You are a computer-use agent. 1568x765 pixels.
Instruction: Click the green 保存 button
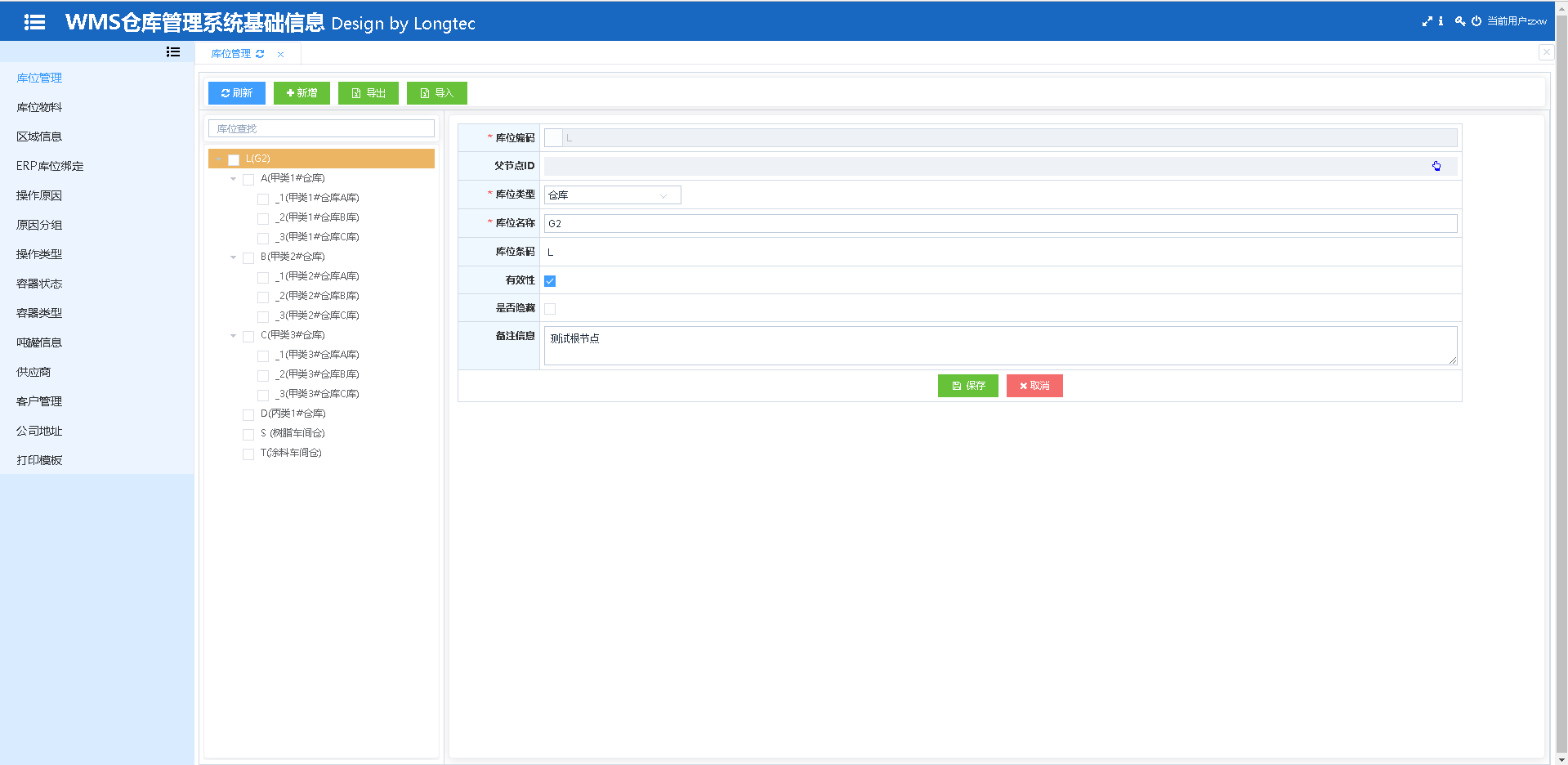[967, 386]
